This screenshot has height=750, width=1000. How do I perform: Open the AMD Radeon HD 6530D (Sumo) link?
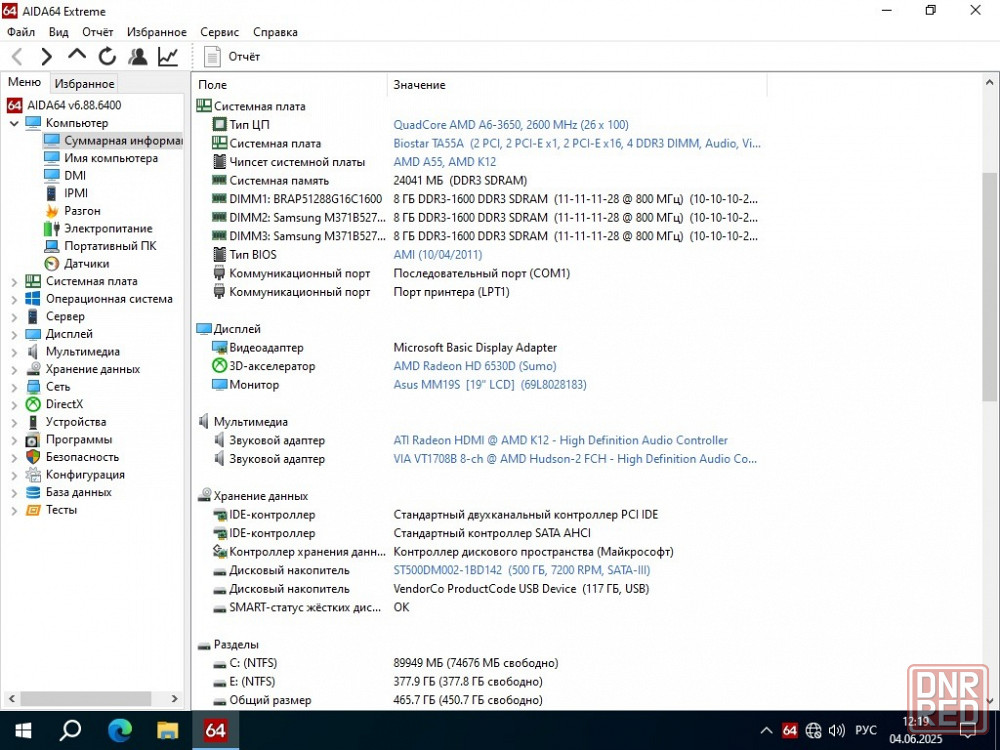pyautogui.click(x=474, y=366)
